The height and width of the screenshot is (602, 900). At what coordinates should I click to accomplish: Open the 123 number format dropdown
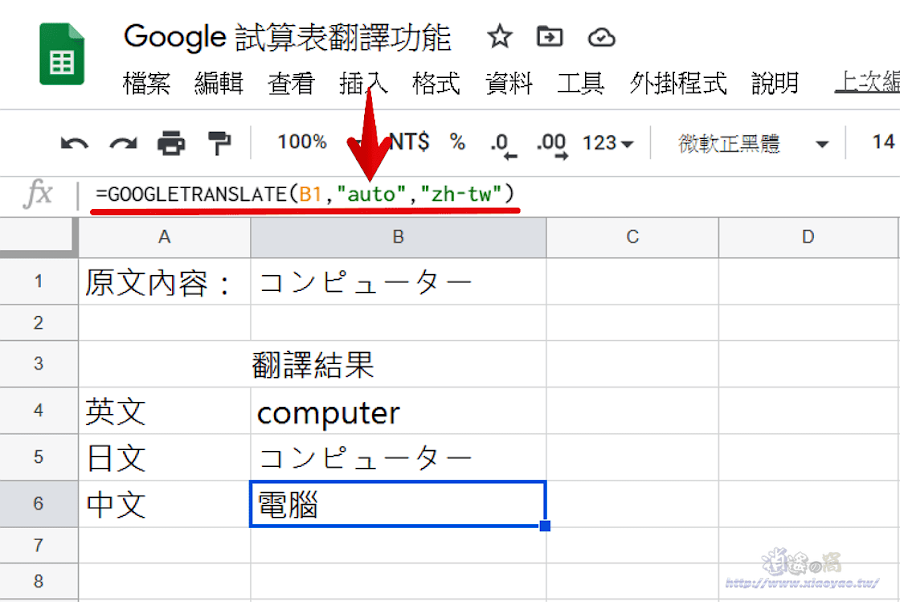[608, 142]
